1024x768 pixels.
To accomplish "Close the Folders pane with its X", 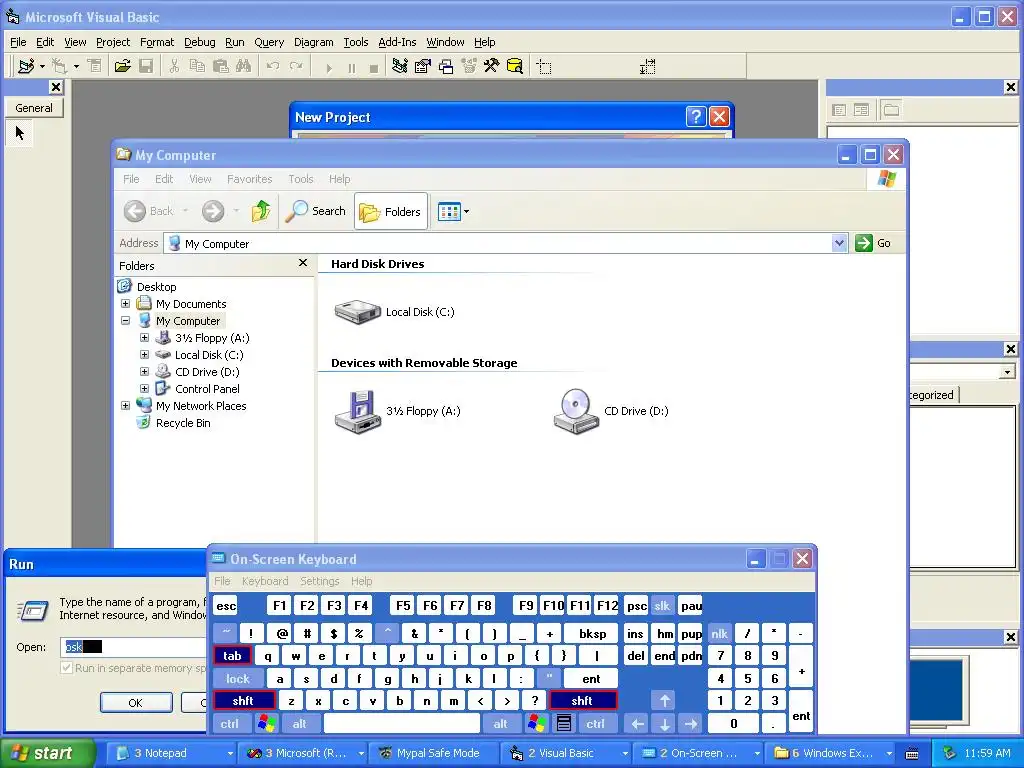I will 302,263.
